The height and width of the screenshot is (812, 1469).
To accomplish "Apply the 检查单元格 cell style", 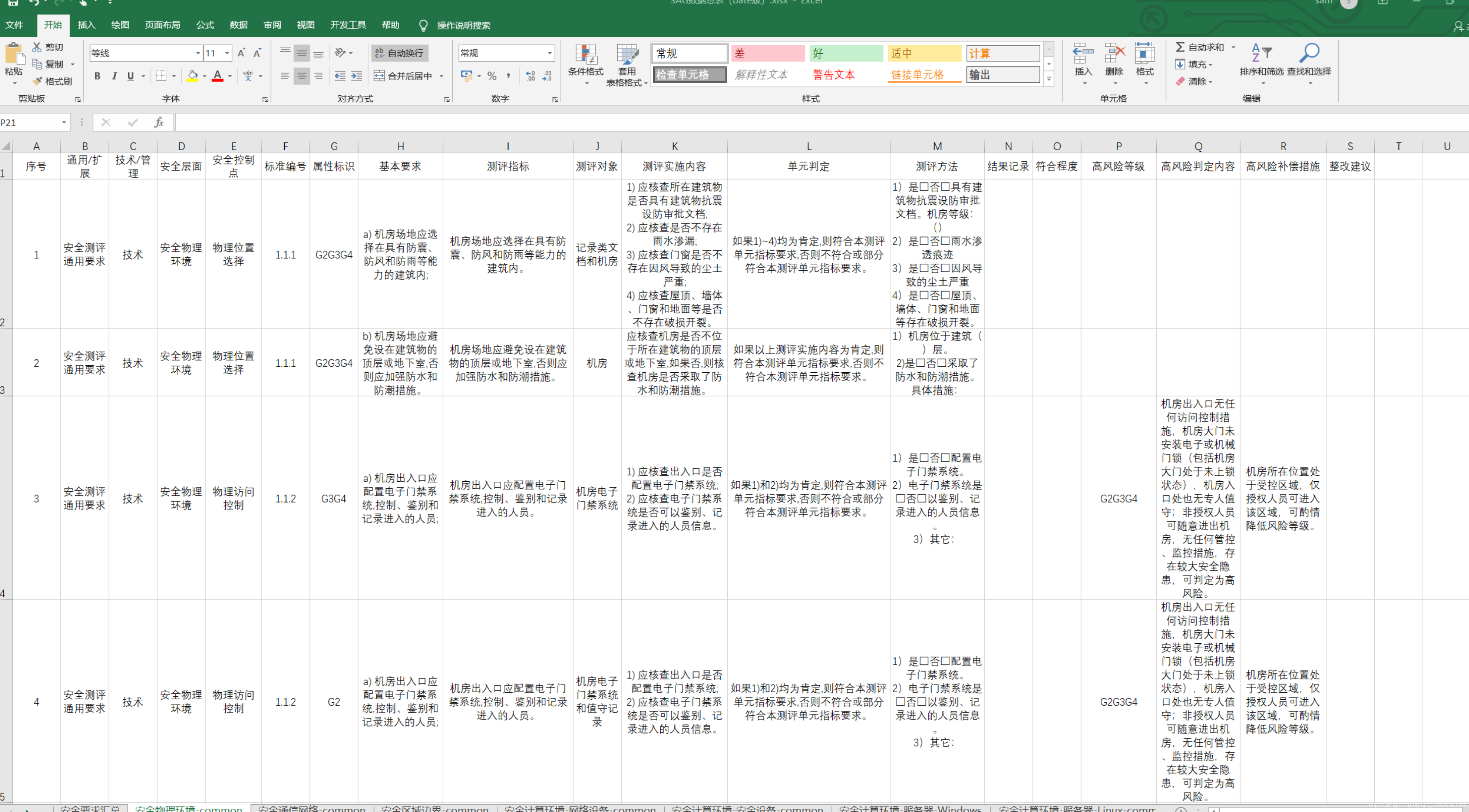I will tap(689, 75).
